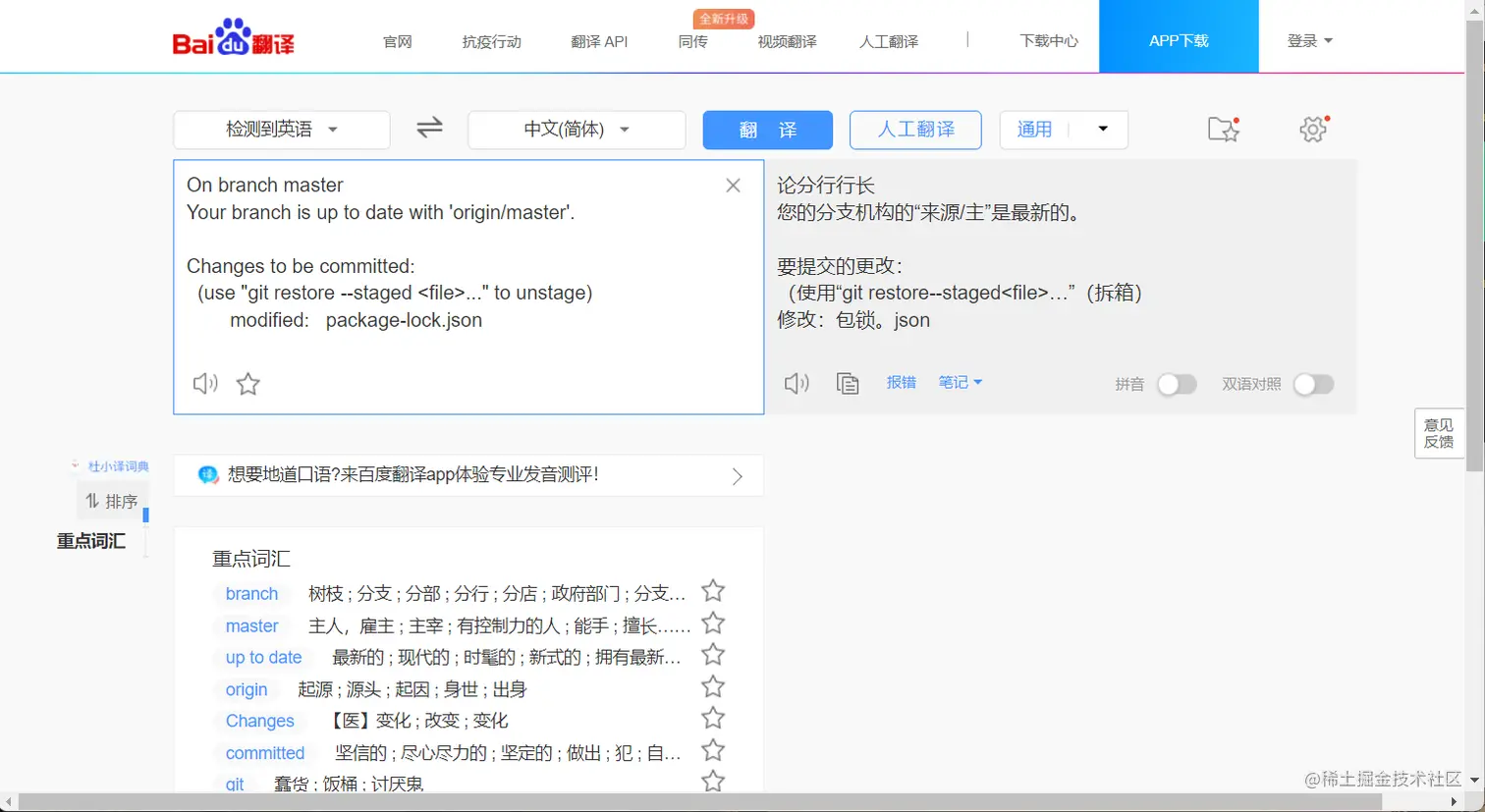Viewport: 1485px width, 812px height.
Task: Expand the 通用 domain dropdown arrow
Action: click(x=1103, y=129)
